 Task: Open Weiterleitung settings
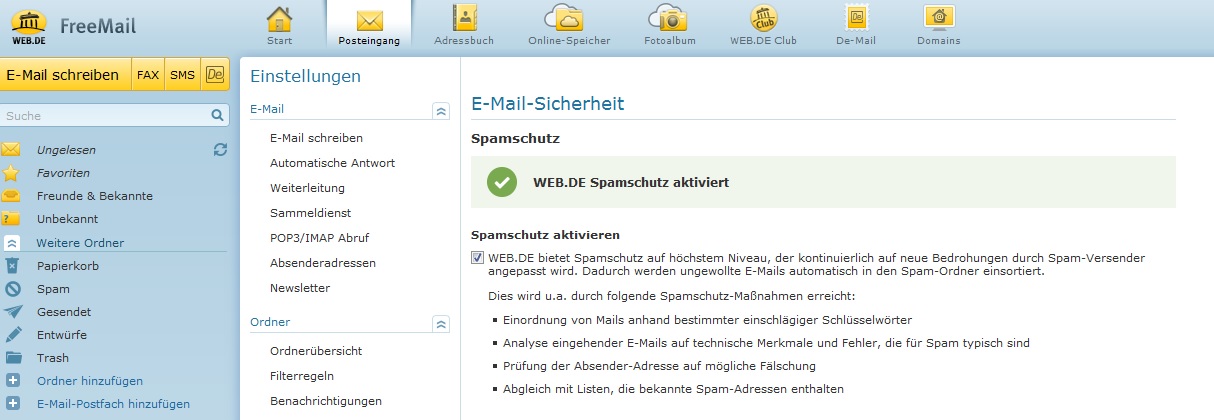[x=307, y=188]
